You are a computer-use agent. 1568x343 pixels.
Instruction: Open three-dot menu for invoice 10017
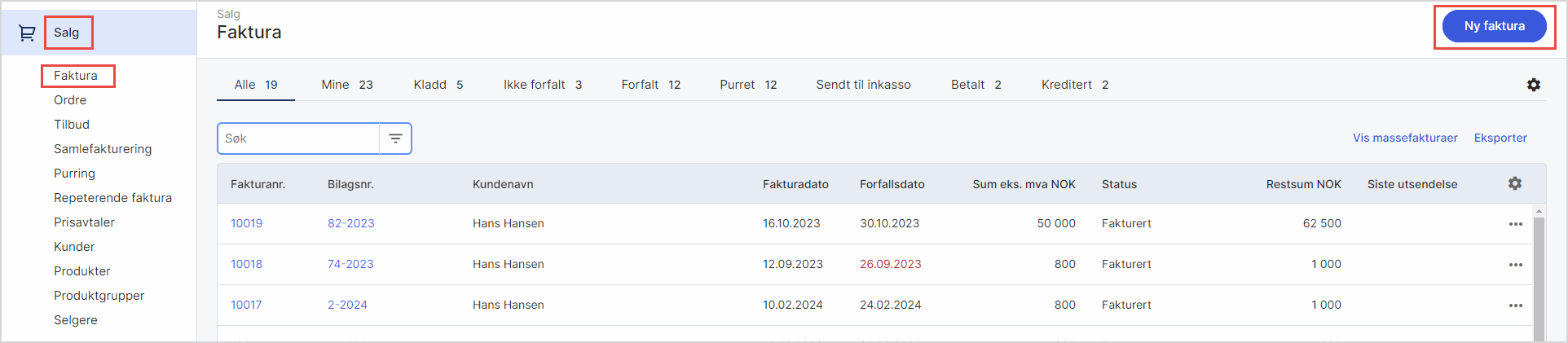1515,306
